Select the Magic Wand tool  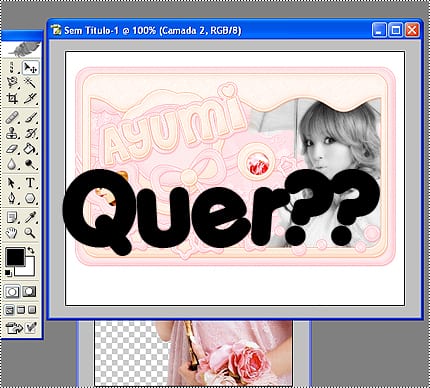30,82
